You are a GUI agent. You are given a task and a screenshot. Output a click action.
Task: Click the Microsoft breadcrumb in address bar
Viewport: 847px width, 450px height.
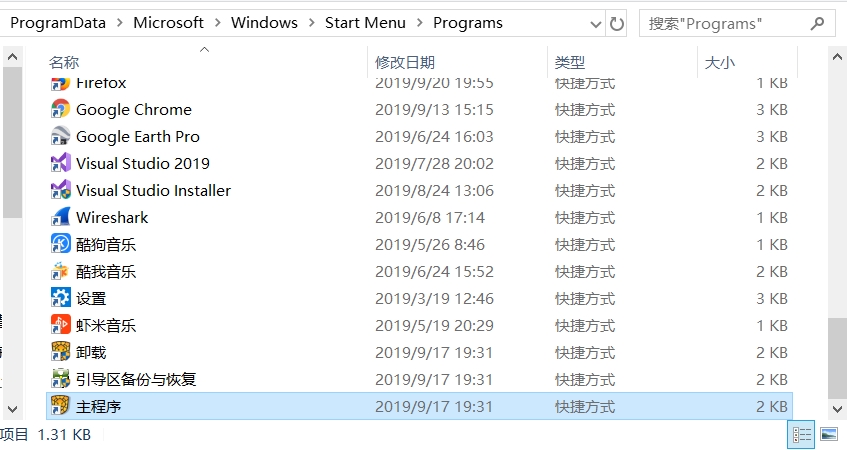(x=168, y=23)
